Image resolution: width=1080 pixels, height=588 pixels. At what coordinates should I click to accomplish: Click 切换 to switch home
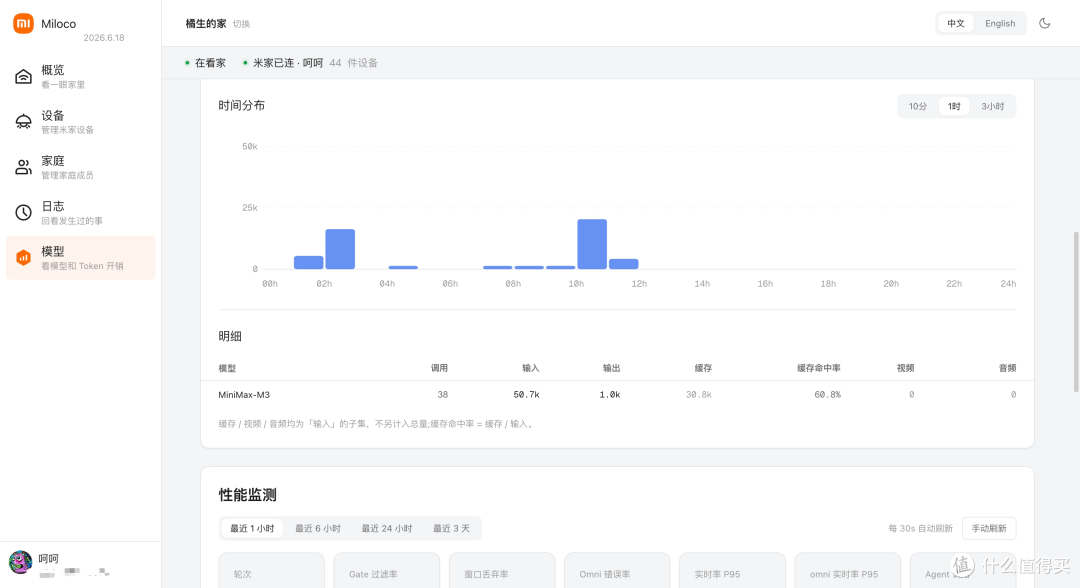(x=241, y=24)
